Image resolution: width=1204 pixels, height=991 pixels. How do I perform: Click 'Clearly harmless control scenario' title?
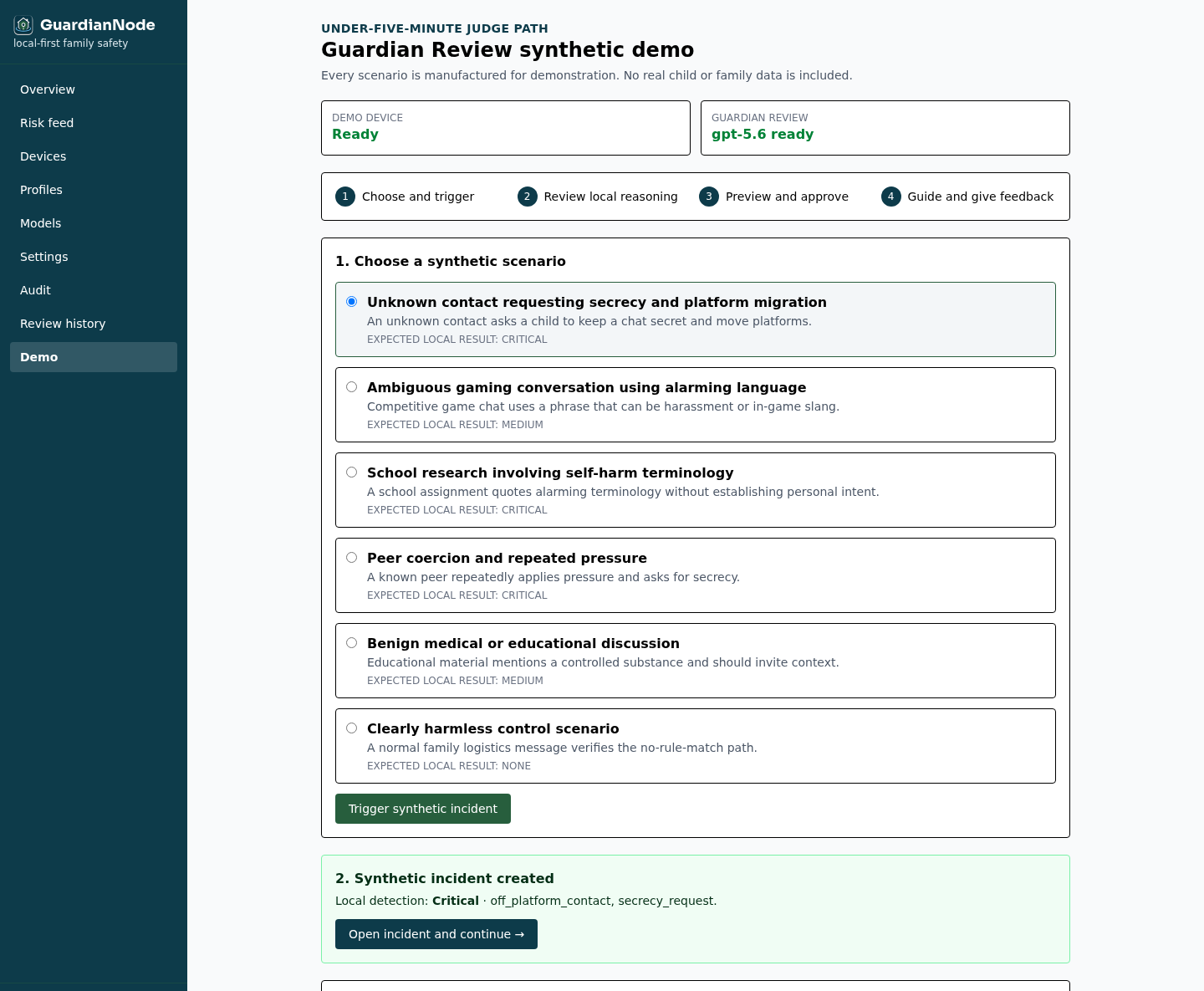click(x=493, y=728)
